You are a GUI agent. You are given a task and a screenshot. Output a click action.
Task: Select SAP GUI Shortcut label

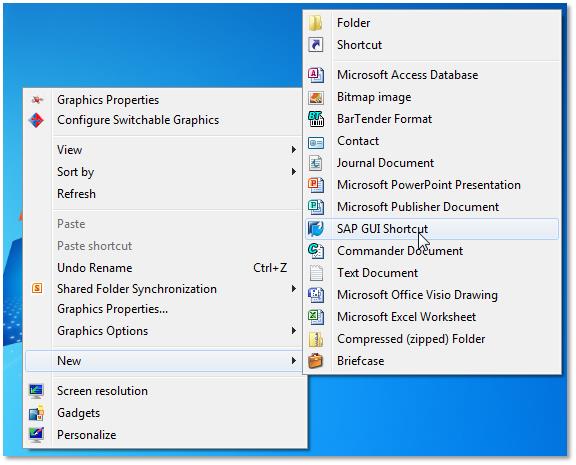[382, 229]
